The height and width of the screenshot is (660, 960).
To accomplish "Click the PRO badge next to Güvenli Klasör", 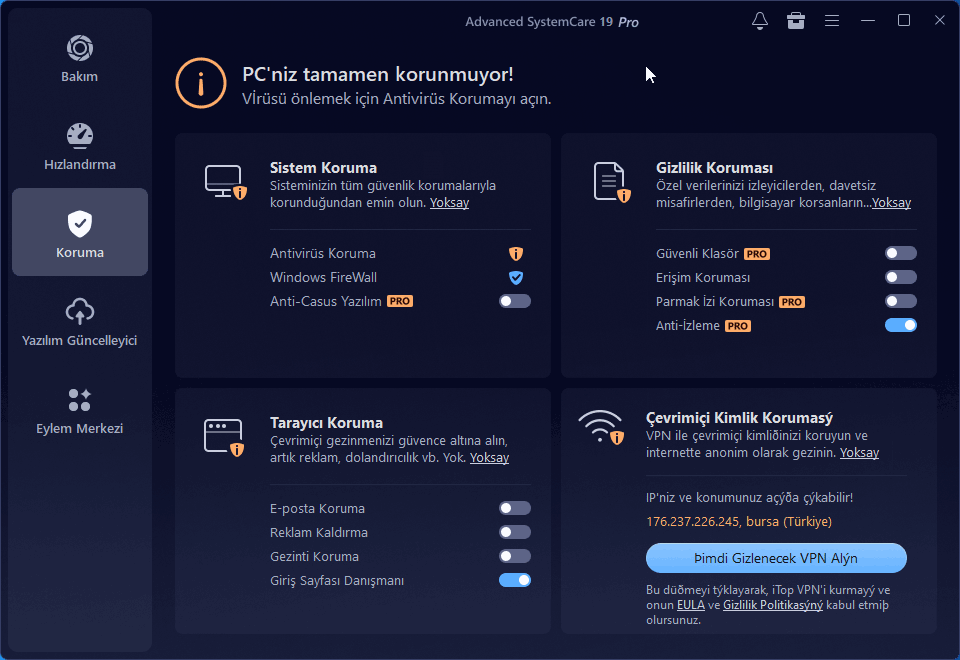I will pyautogui.click(x=757, y=253).
